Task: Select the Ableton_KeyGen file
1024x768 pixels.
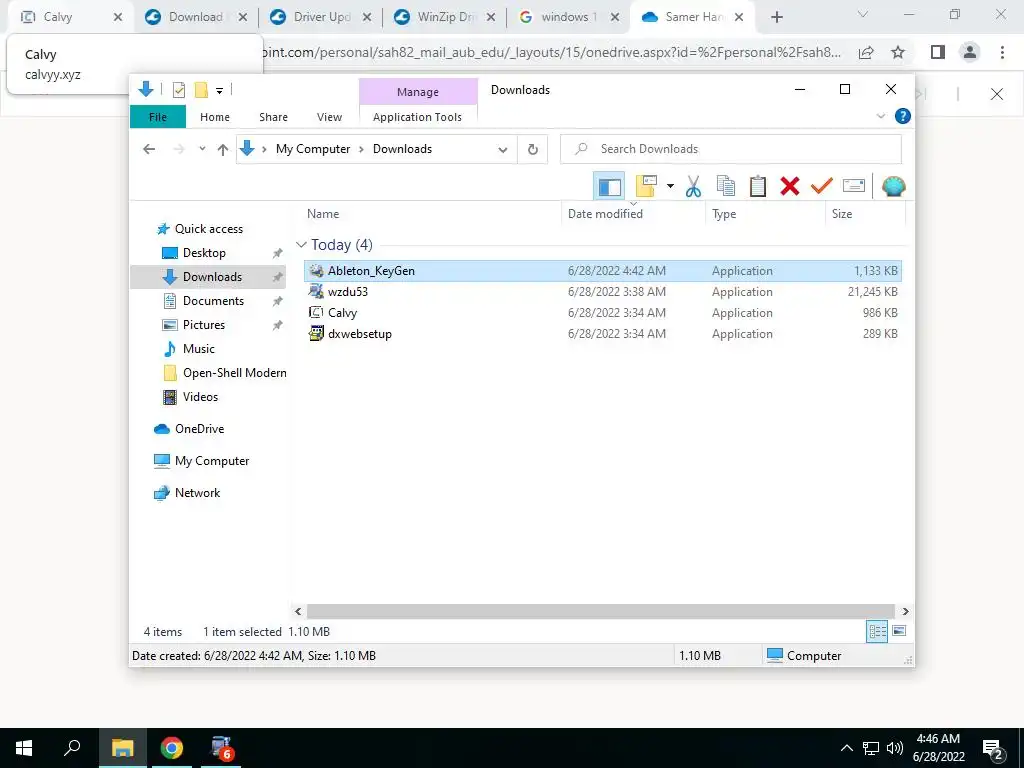Action: click(x=602, y=270)
